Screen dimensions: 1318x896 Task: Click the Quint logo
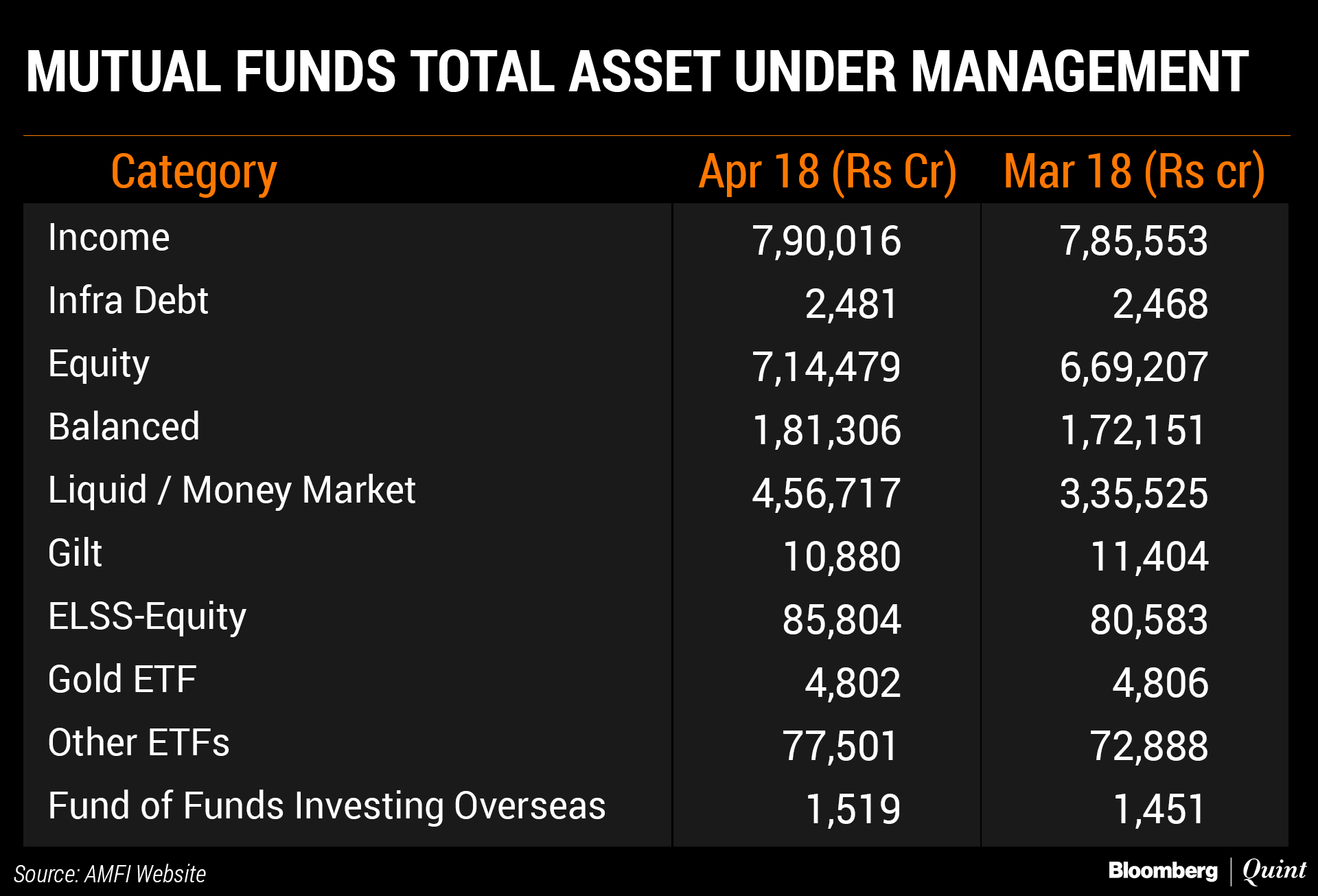(x=1274, y=871)
